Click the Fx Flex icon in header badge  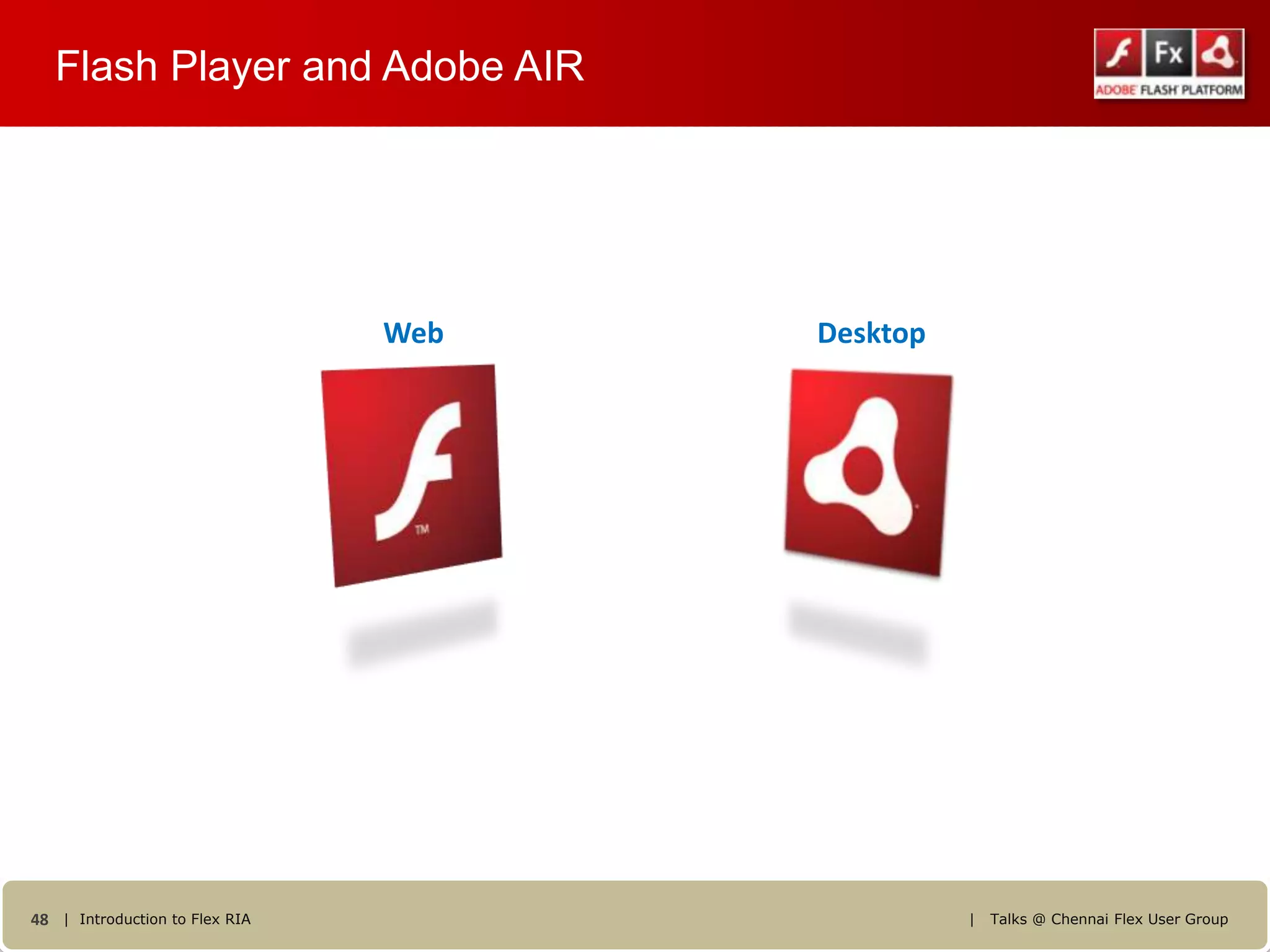coord(1168,53)
